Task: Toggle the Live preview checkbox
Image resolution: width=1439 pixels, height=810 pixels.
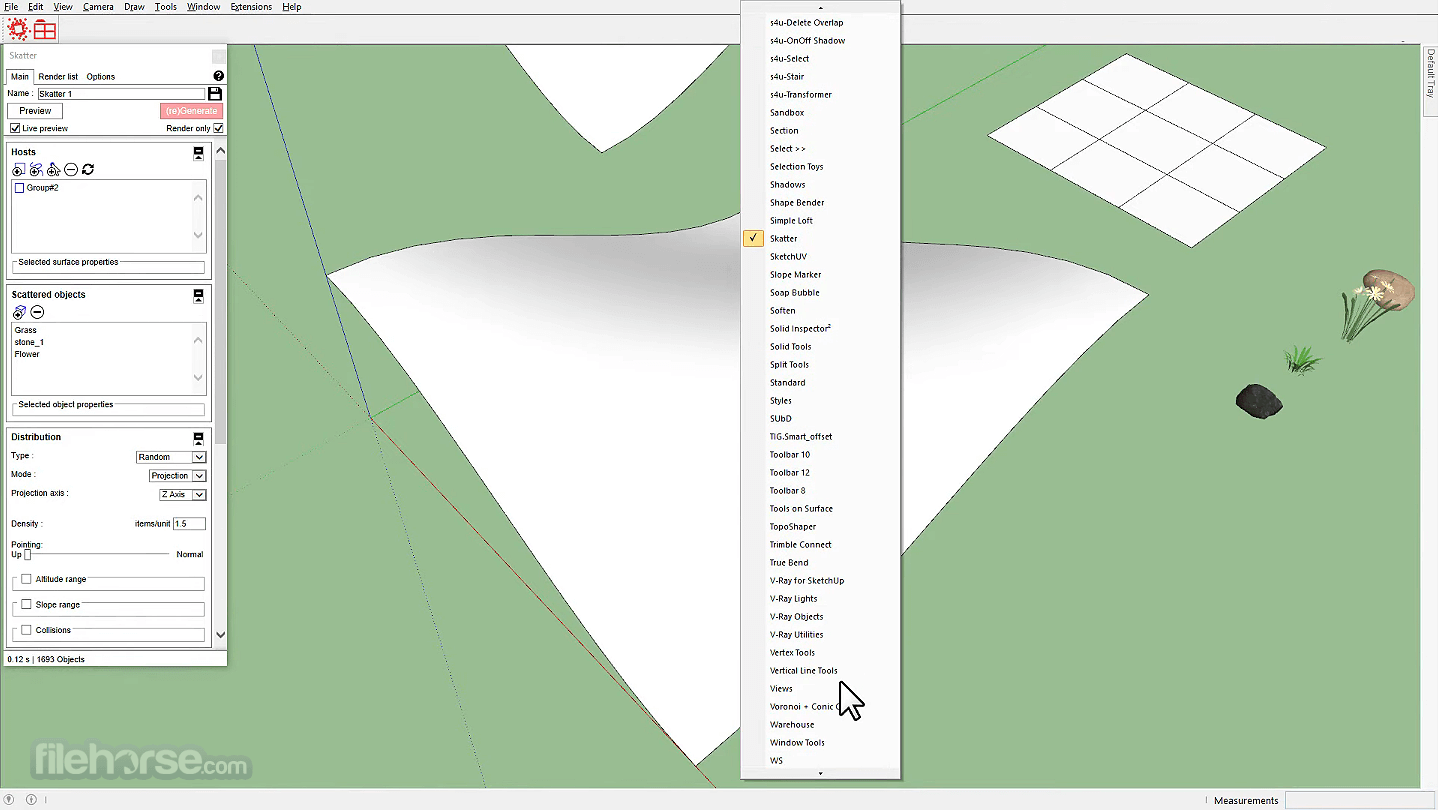Action: tap(15, 128)
